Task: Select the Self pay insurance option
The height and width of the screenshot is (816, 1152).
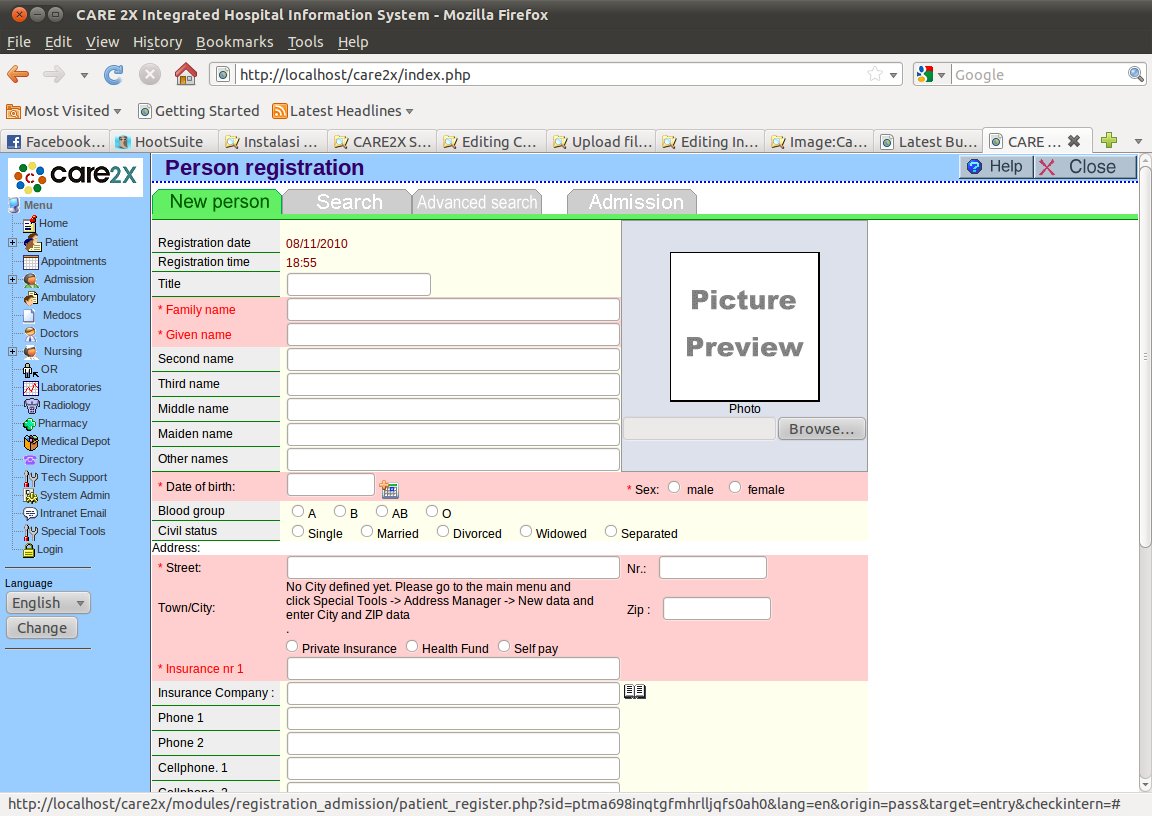Action: coord(504,647)
